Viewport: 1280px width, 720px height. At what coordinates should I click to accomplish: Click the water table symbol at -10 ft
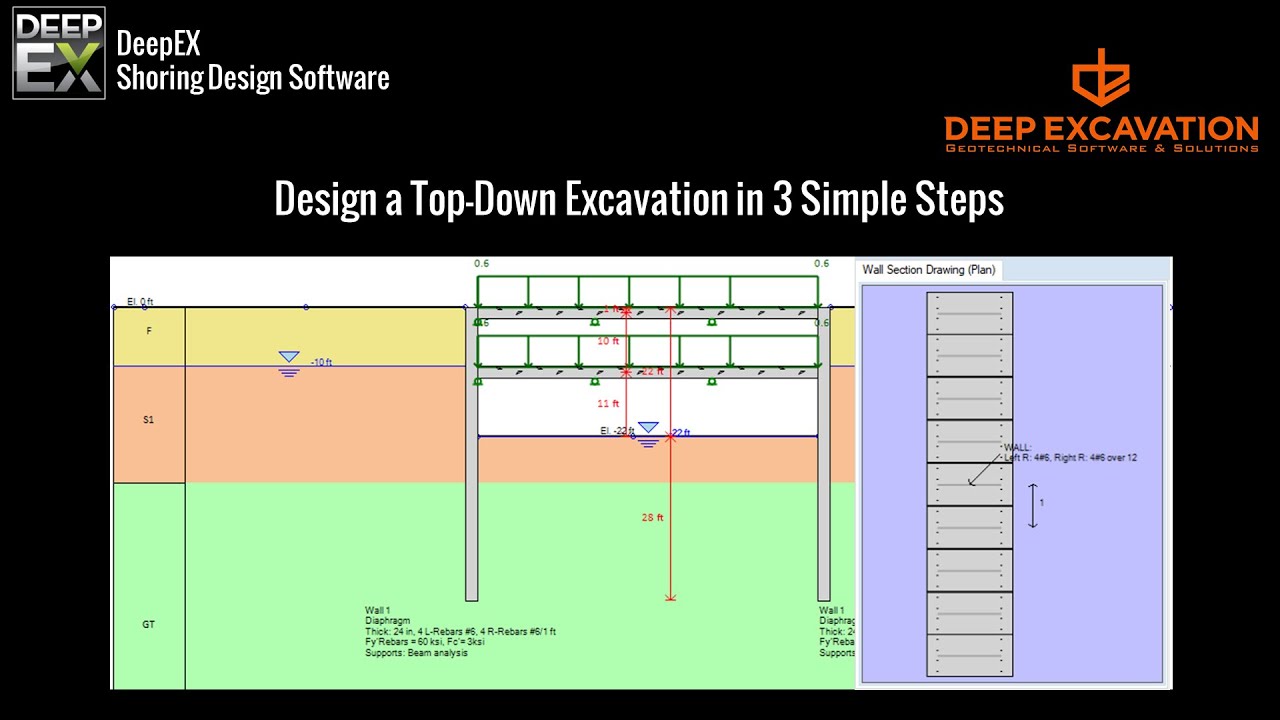click(x=289, y=363)
